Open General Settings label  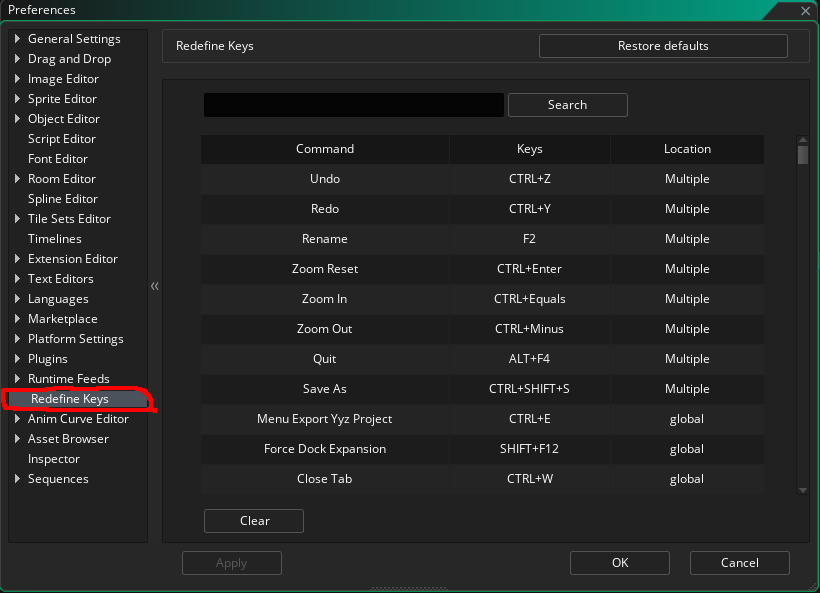tap(74, 39)
